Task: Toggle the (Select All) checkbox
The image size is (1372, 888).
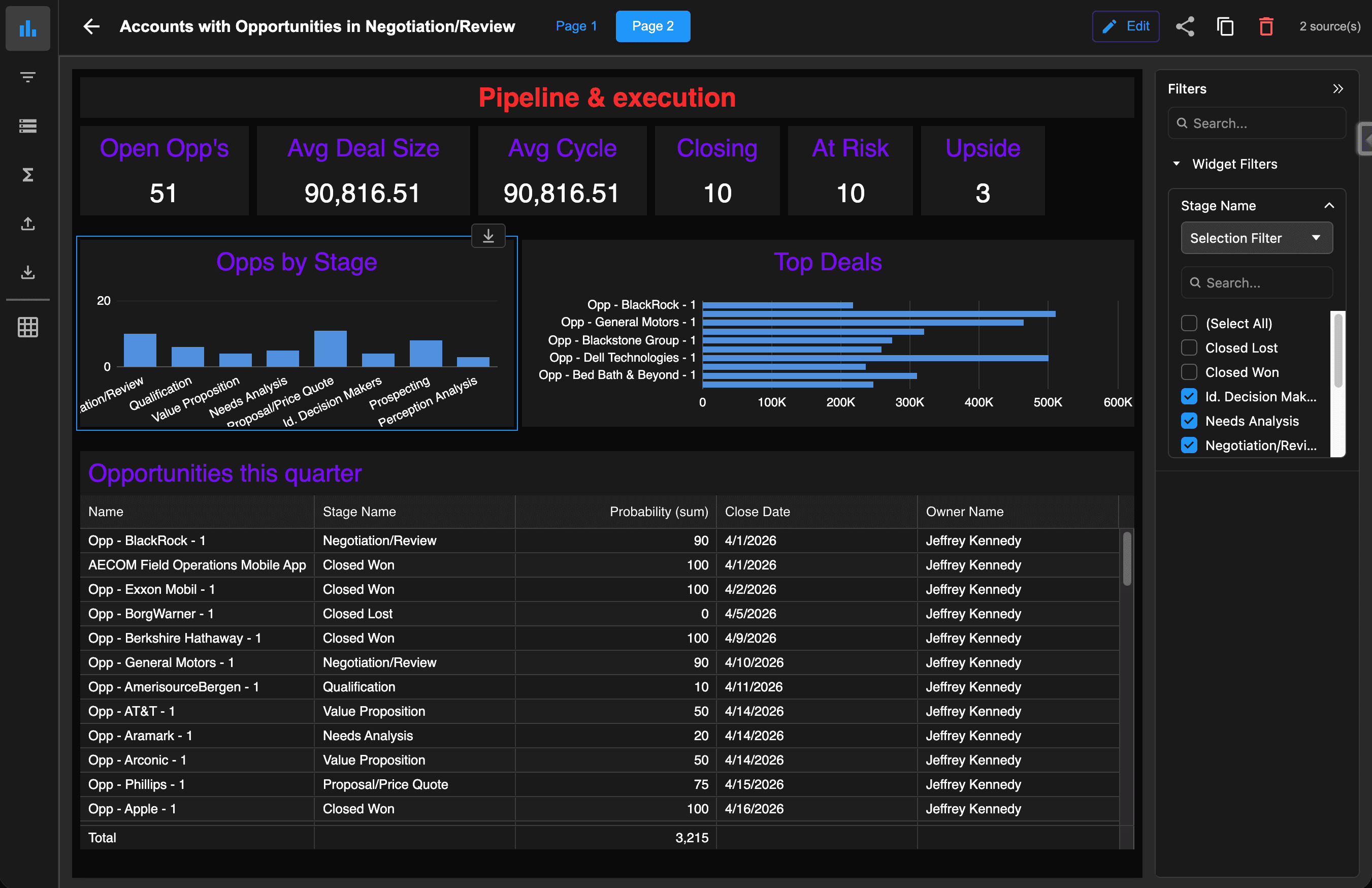Action: pyautogui.click(x=1189, y=324)
